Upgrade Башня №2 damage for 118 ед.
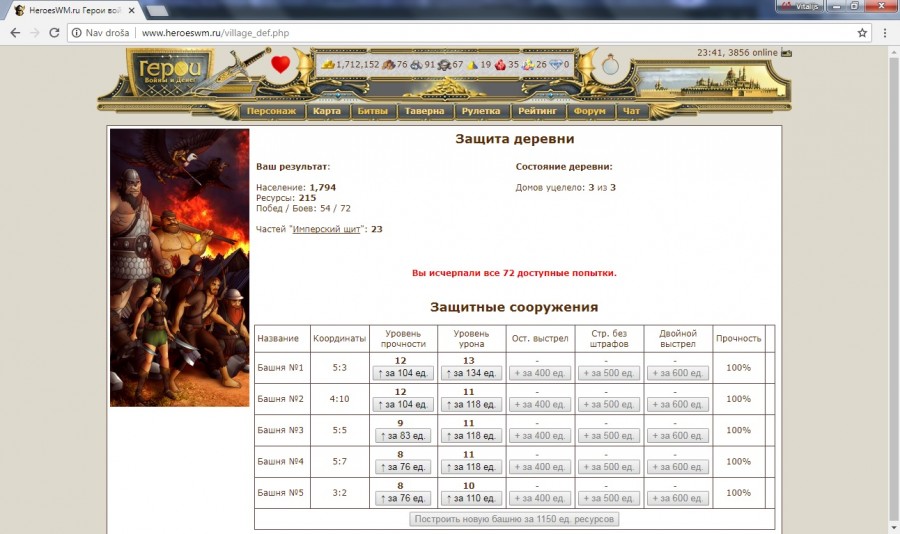900x534 pixels. pyautogui.click(x=471, y=404)
